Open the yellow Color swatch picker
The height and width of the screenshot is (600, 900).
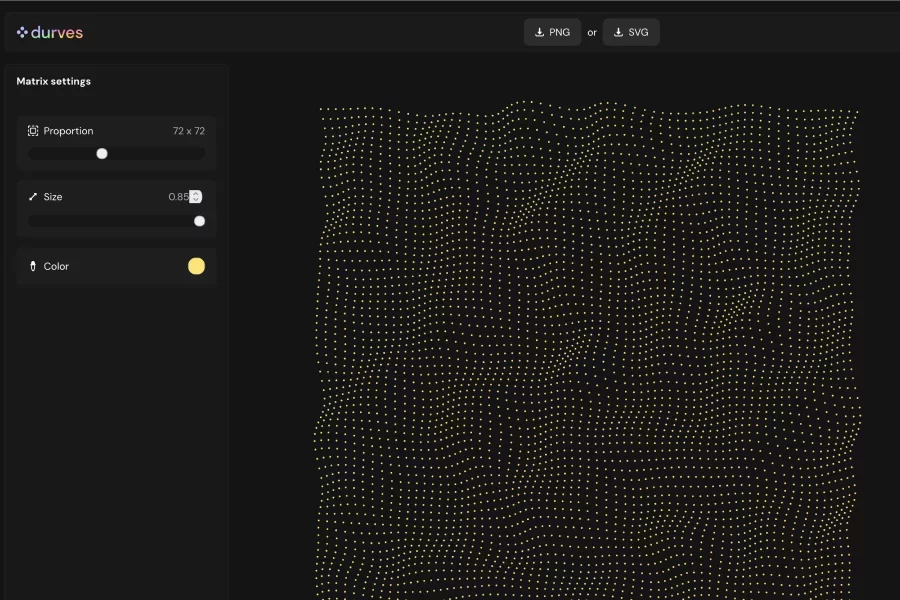(196, 266)
